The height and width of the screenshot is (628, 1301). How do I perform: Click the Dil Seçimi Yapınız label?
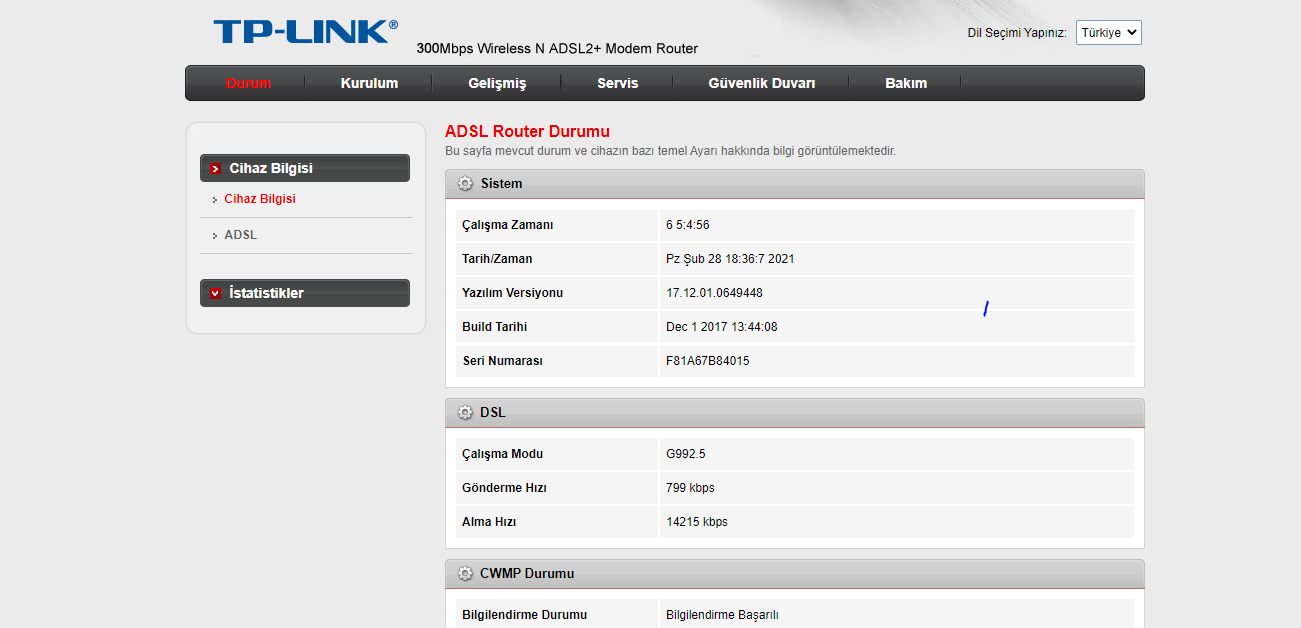(x=1017, y=33)
